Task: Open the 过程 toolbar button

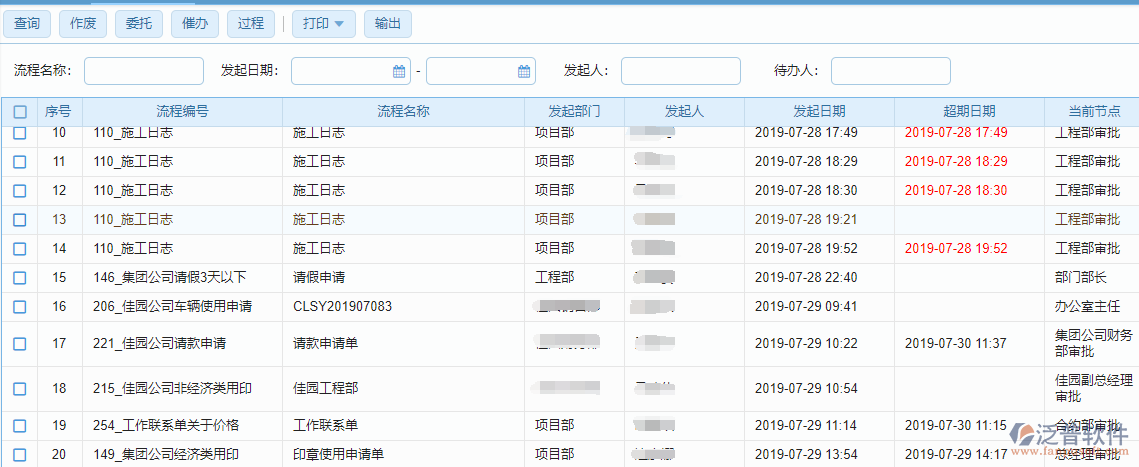Action: click(251, 24)
